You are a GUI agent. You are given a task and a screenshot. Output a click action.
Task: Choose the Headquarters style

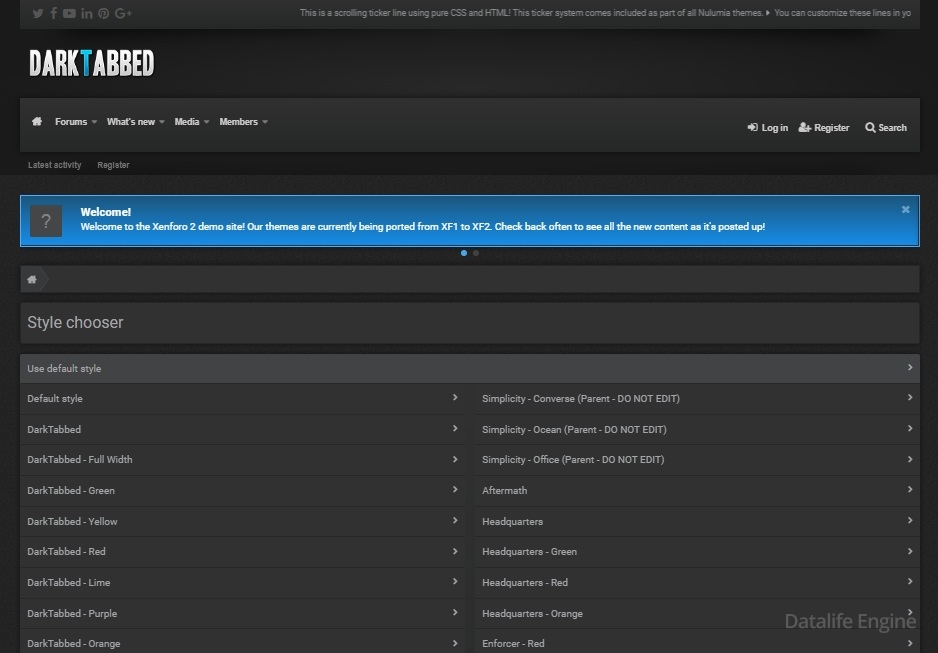pos(698,521)
